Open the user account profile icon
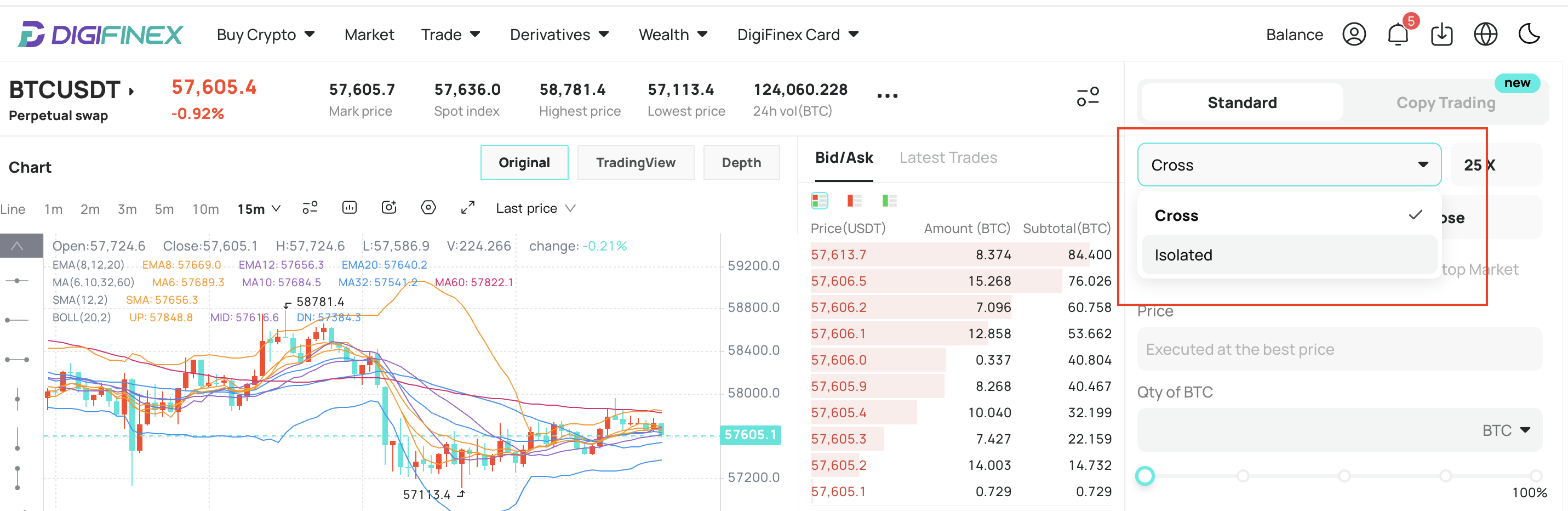This screenshot has height=511, width=1568. point(1354,34)
